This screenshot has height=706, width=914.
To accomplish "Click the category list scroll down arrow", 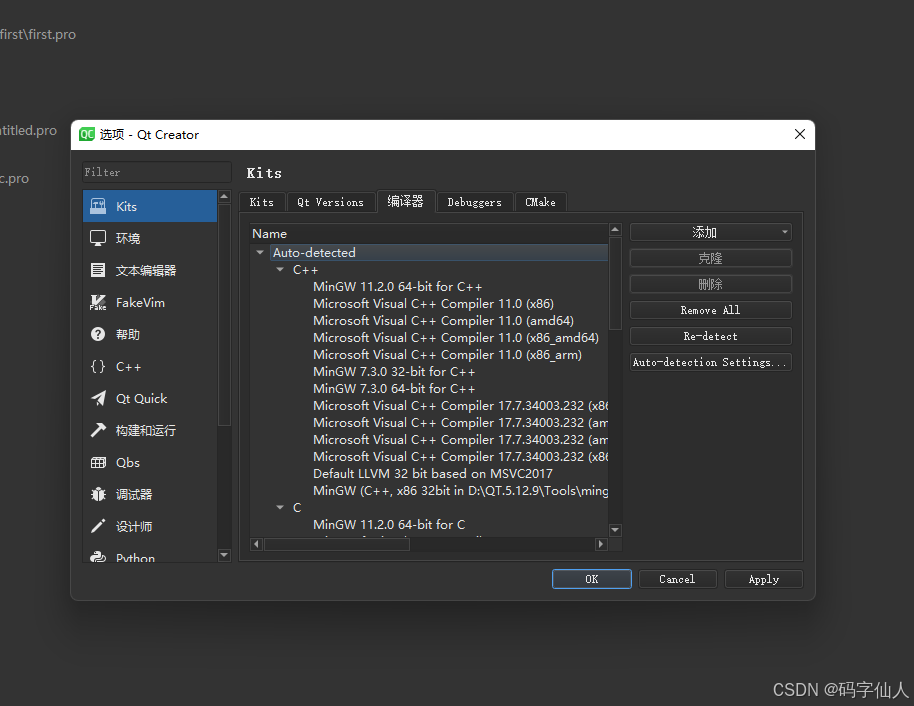I will click(x=224, y=555).
